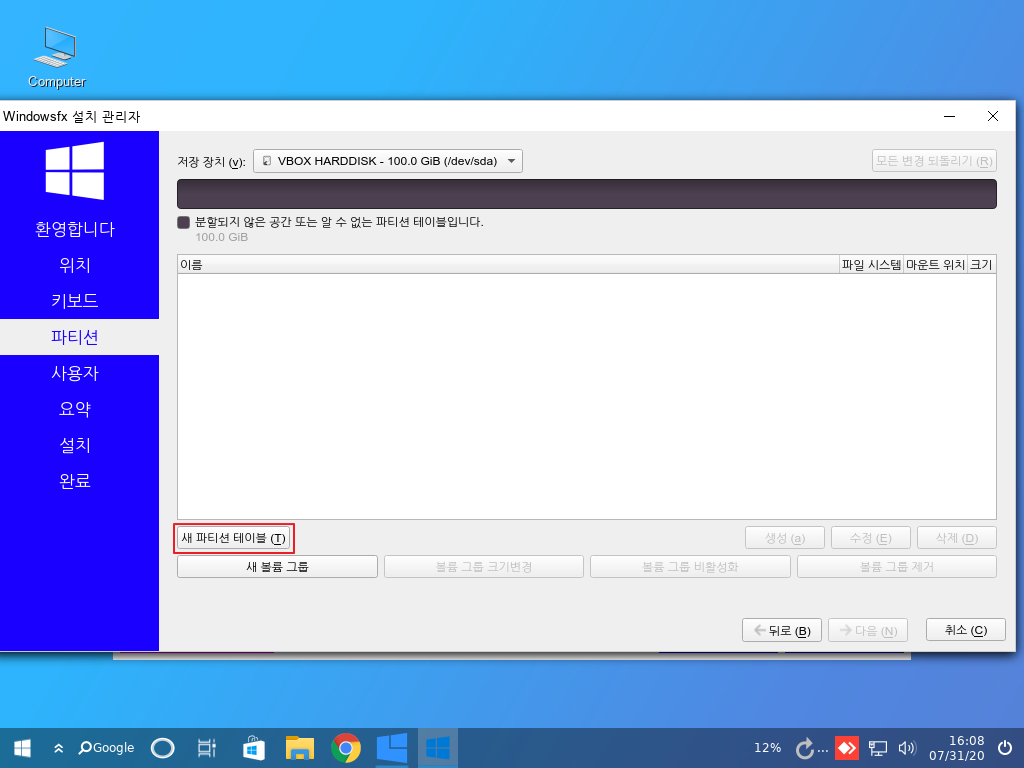Open the clock showing 16:08

(x=957, y=748)
